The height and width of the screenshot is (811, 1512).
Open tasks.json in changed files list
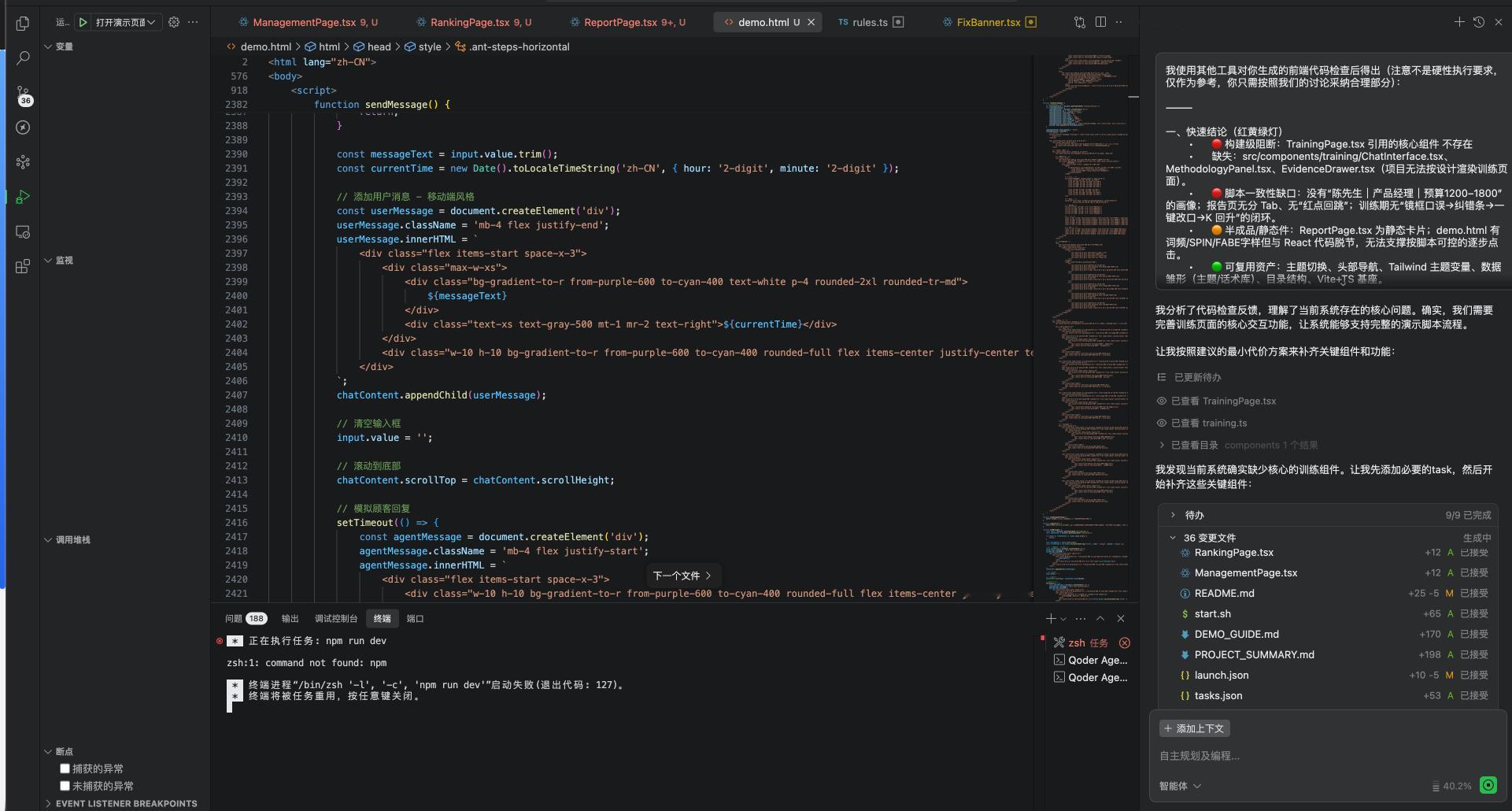point(1218,695)
